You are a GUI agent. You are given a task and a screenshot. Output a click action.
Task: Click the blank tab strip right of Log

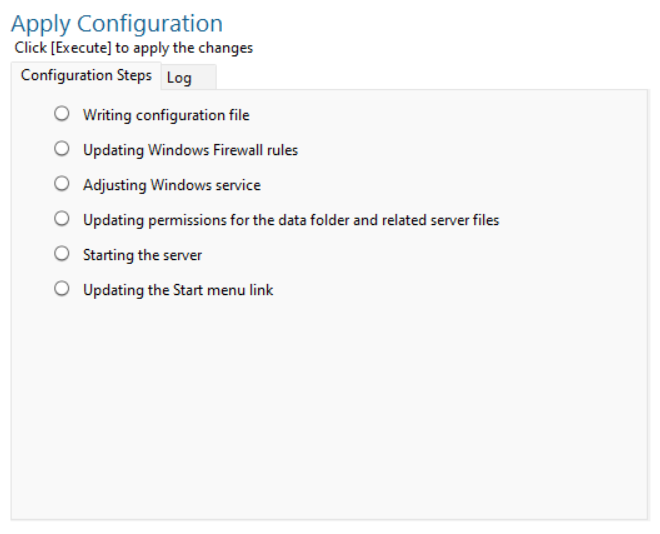(x=430, y=78)
